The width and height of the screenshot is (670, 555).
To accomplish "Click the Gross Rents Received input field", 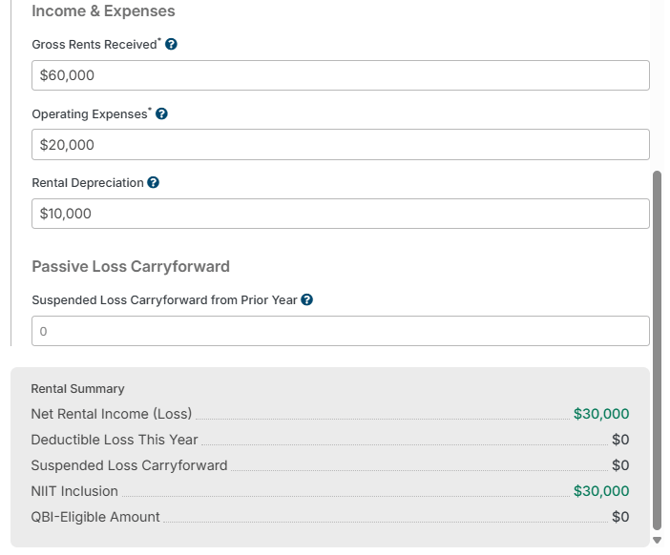I will 341,75.
